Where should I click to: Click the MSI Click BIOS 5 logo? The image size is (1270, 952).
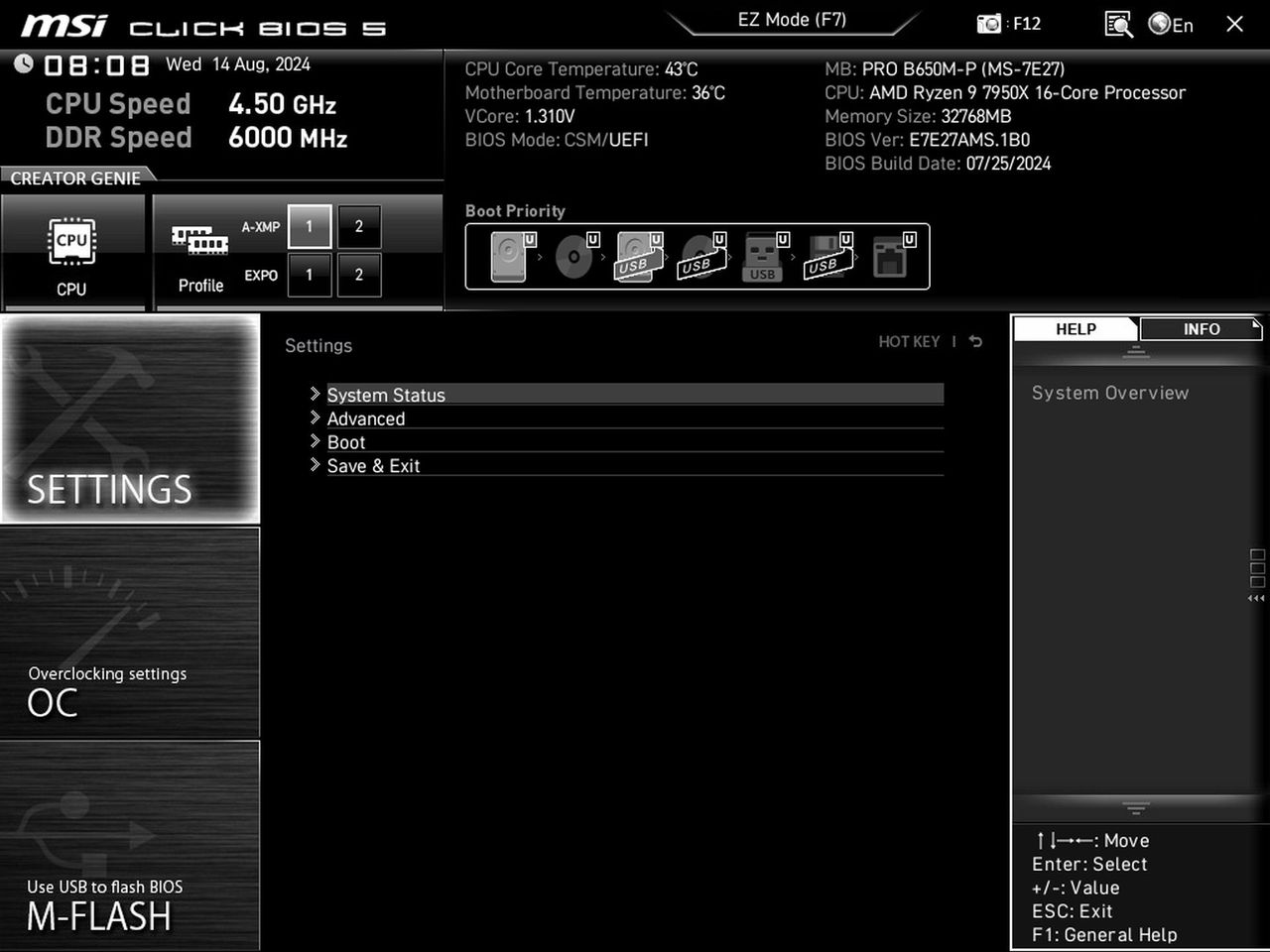pyautogui.click(x=203, y=26)
